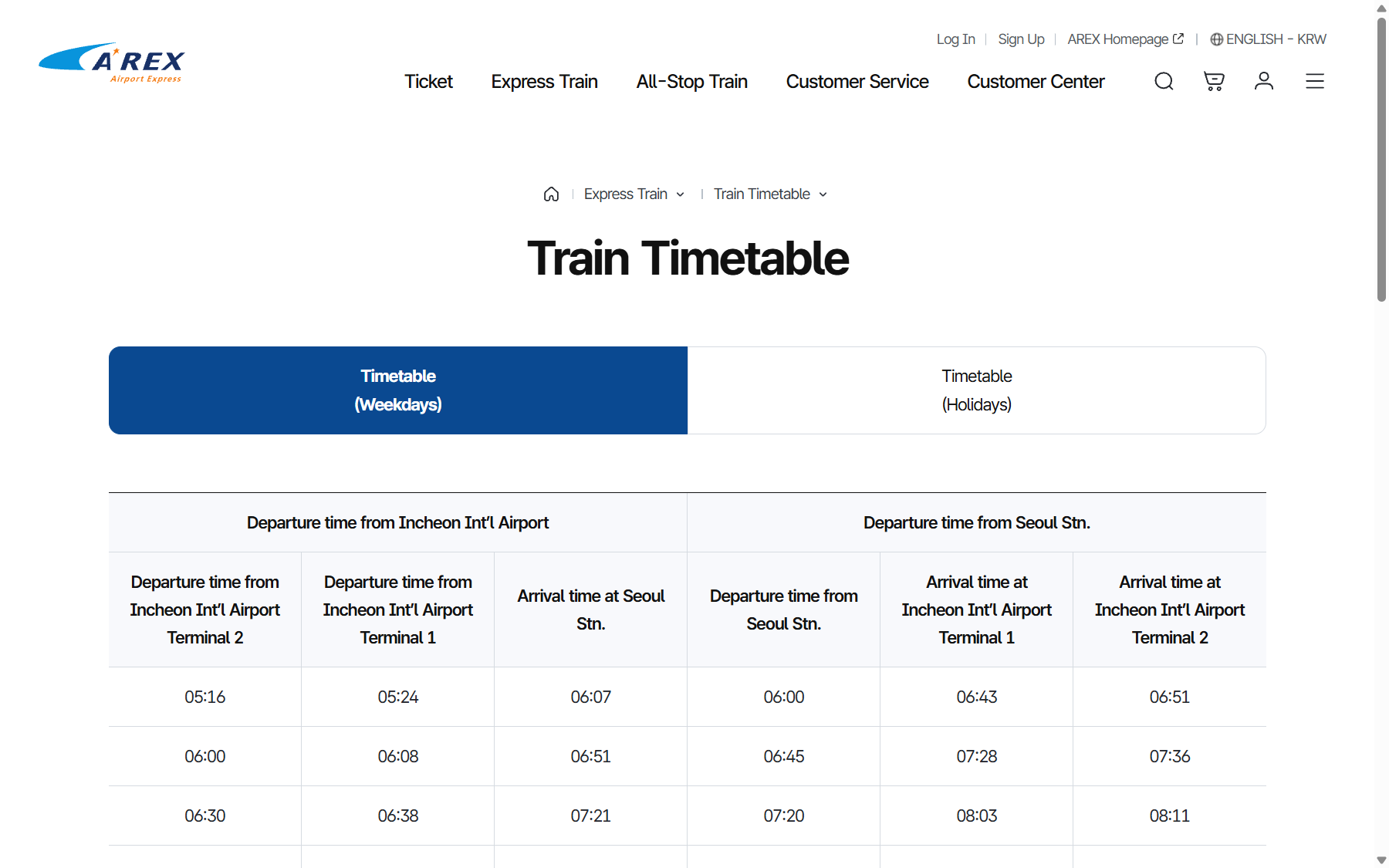Screen dimensions: 1389x868
Task: Click external link icon beside AREX Homepage
Action: click(1178, 39)
